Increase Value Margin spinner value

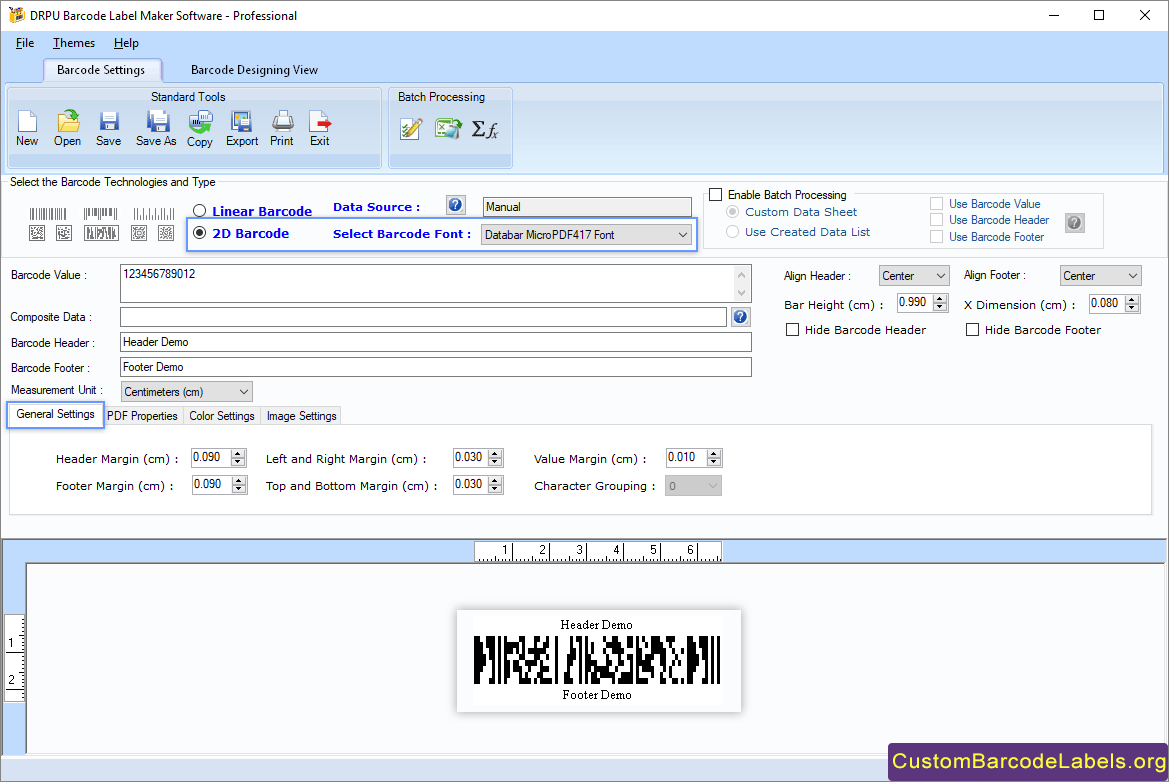click(713, 453)
